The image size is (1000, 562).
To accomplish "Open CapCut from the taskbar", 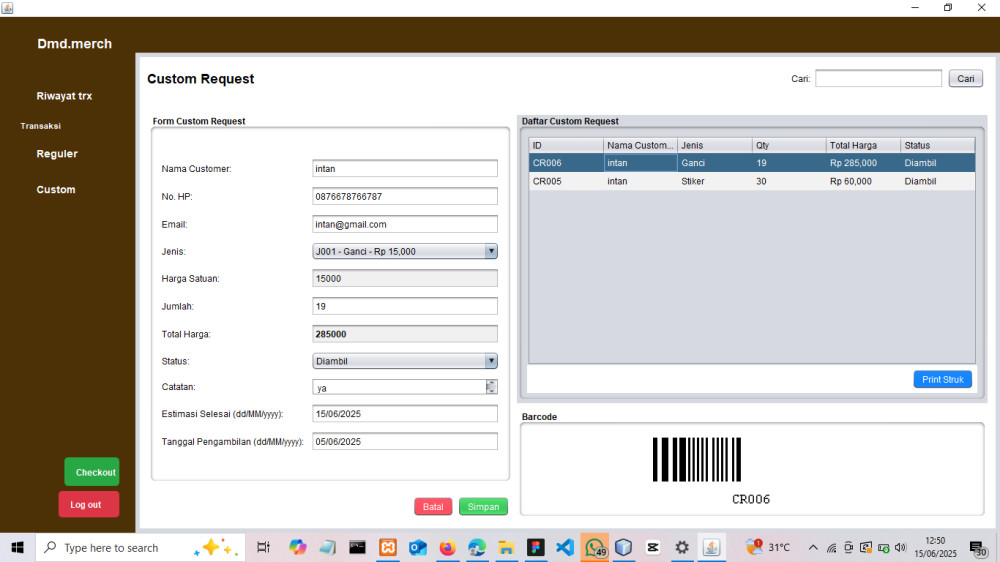I will pos(652,547).
